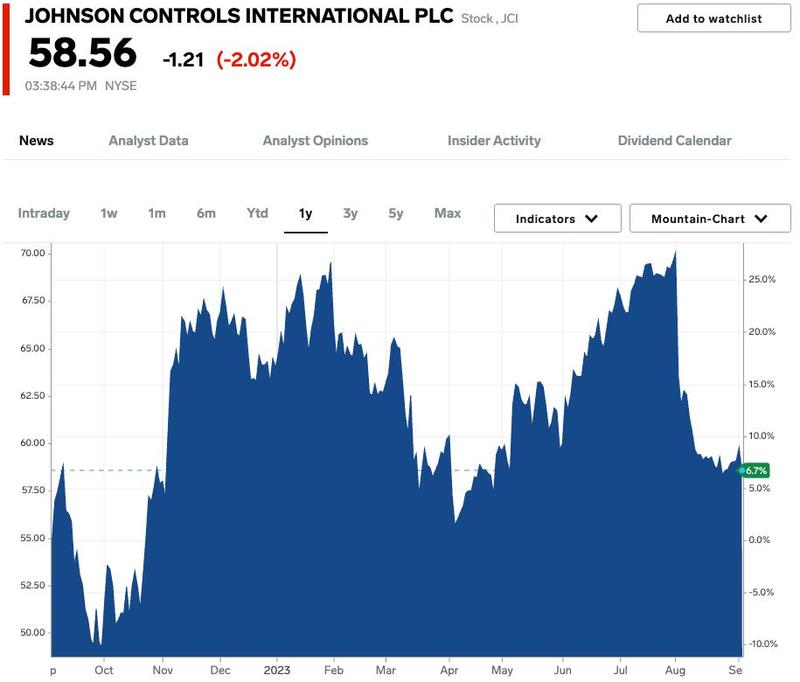Click the 0.0% right-axis label

click(x=759, y=540)
